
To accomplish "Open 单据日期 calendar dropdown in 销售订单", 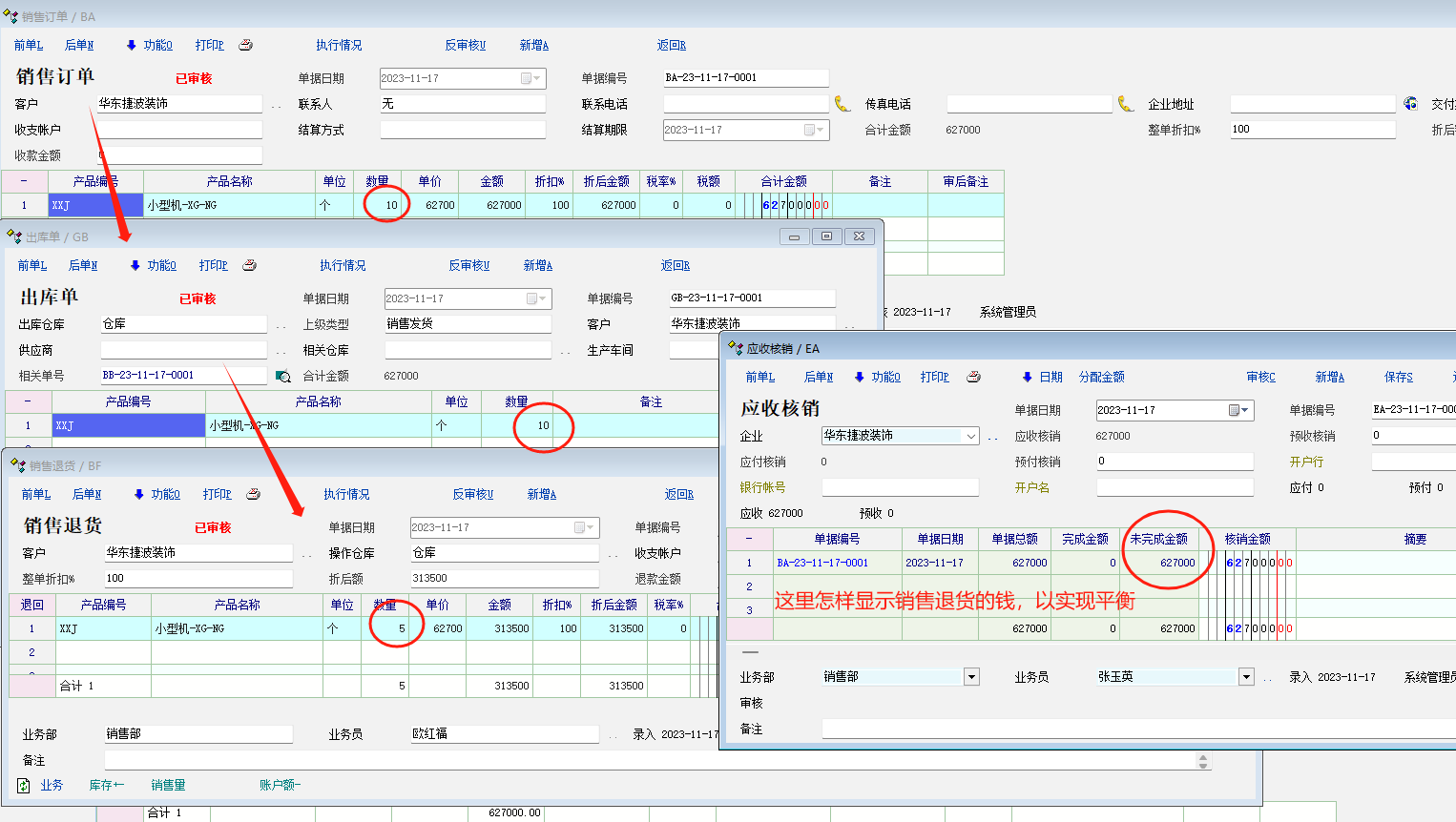I will [x=530, y=78].
